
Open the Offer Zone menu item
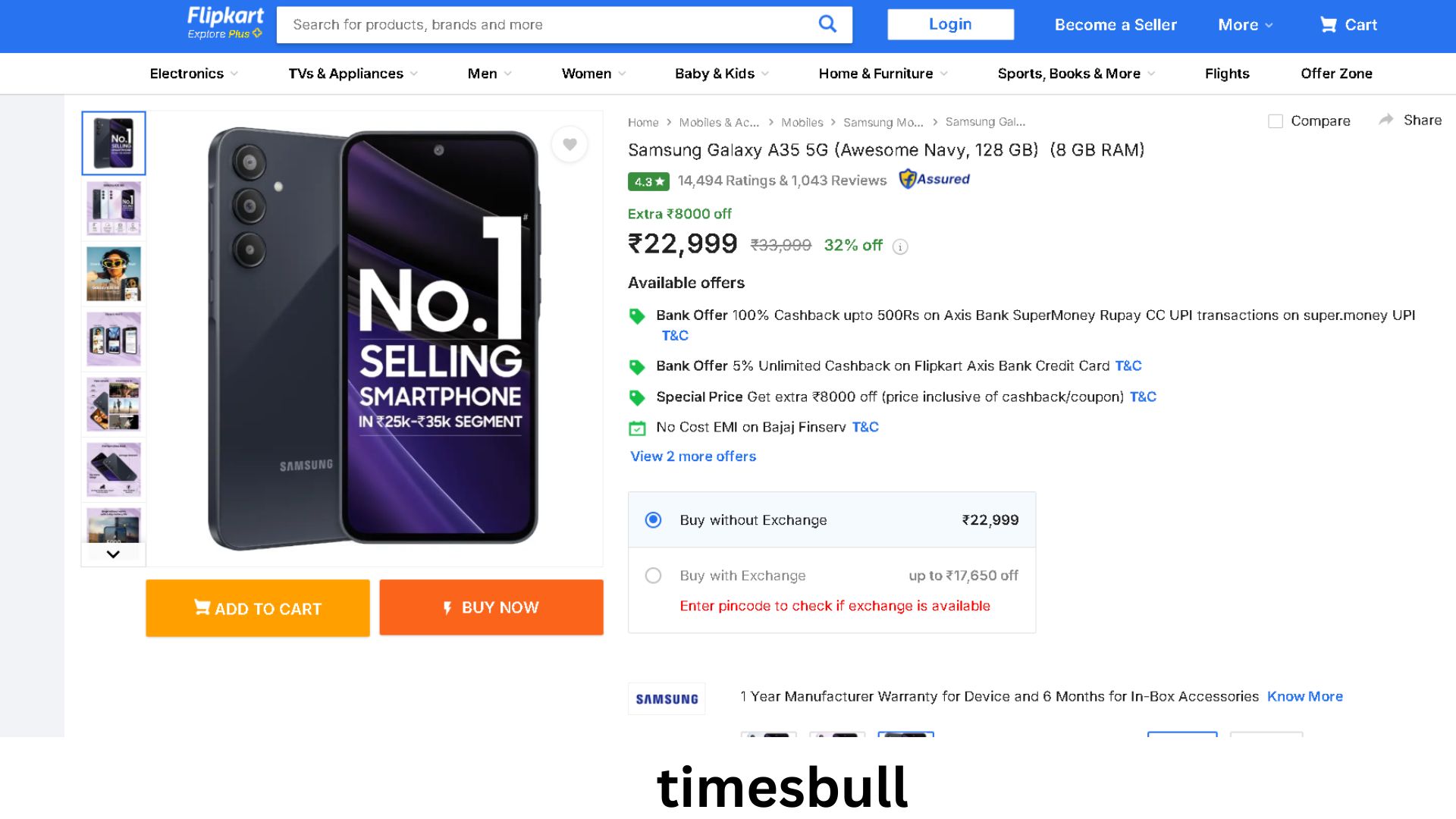pyautogui.click(x=1336, y=74)
